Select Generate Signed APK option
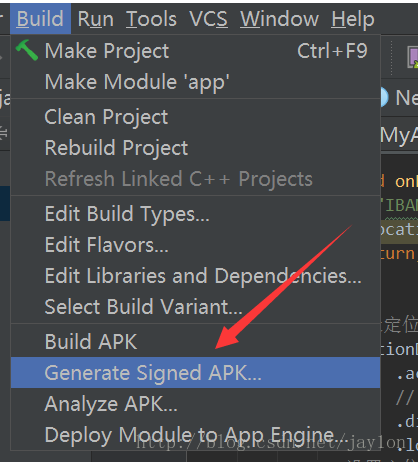 pyautogui.click(x=195, y=373)
